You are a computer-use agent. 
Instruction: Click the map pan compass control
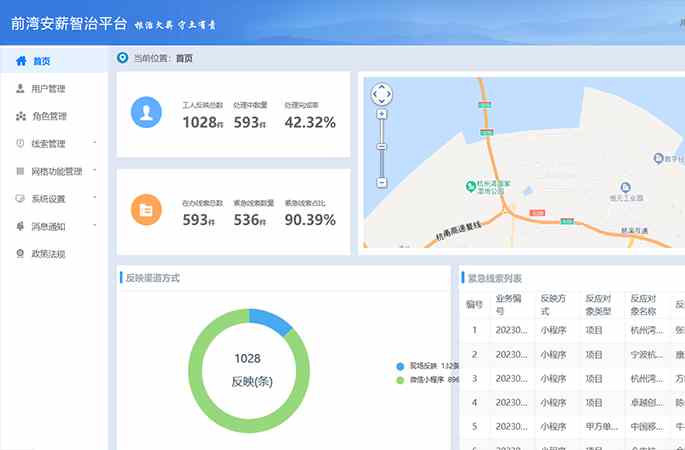(x=382, y=94)
